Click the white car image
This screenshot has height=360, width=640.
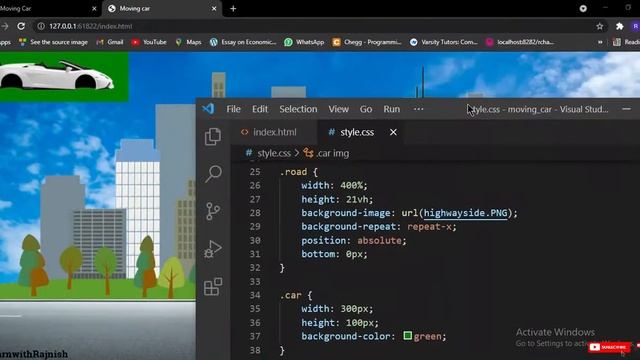click(57, 76)
